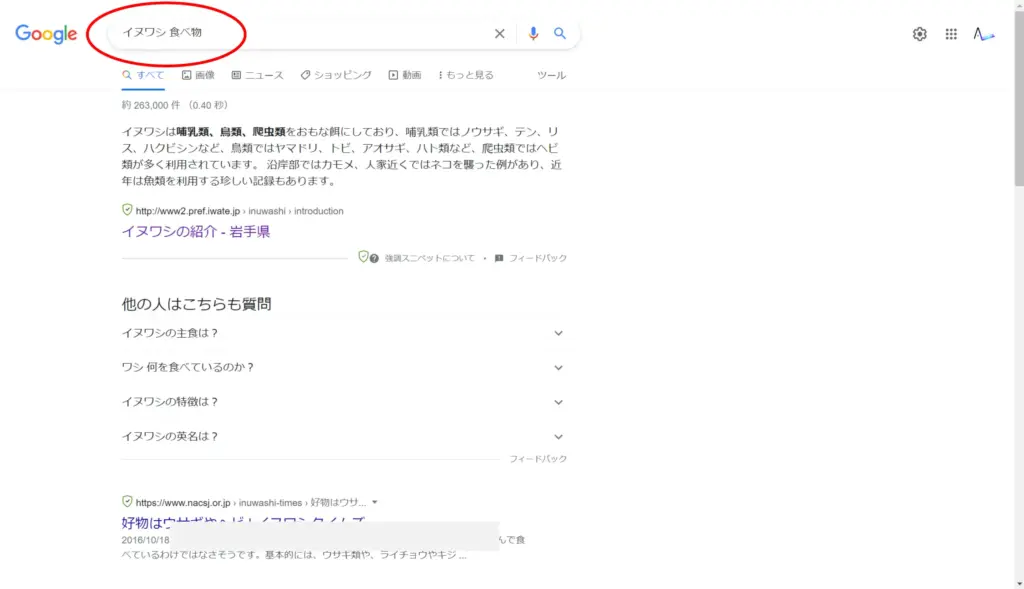This screenshot has height=589, width=1024.
Task: Open dropdown arrow next to nacsj.or.jp URL
Action: (375, 502)
